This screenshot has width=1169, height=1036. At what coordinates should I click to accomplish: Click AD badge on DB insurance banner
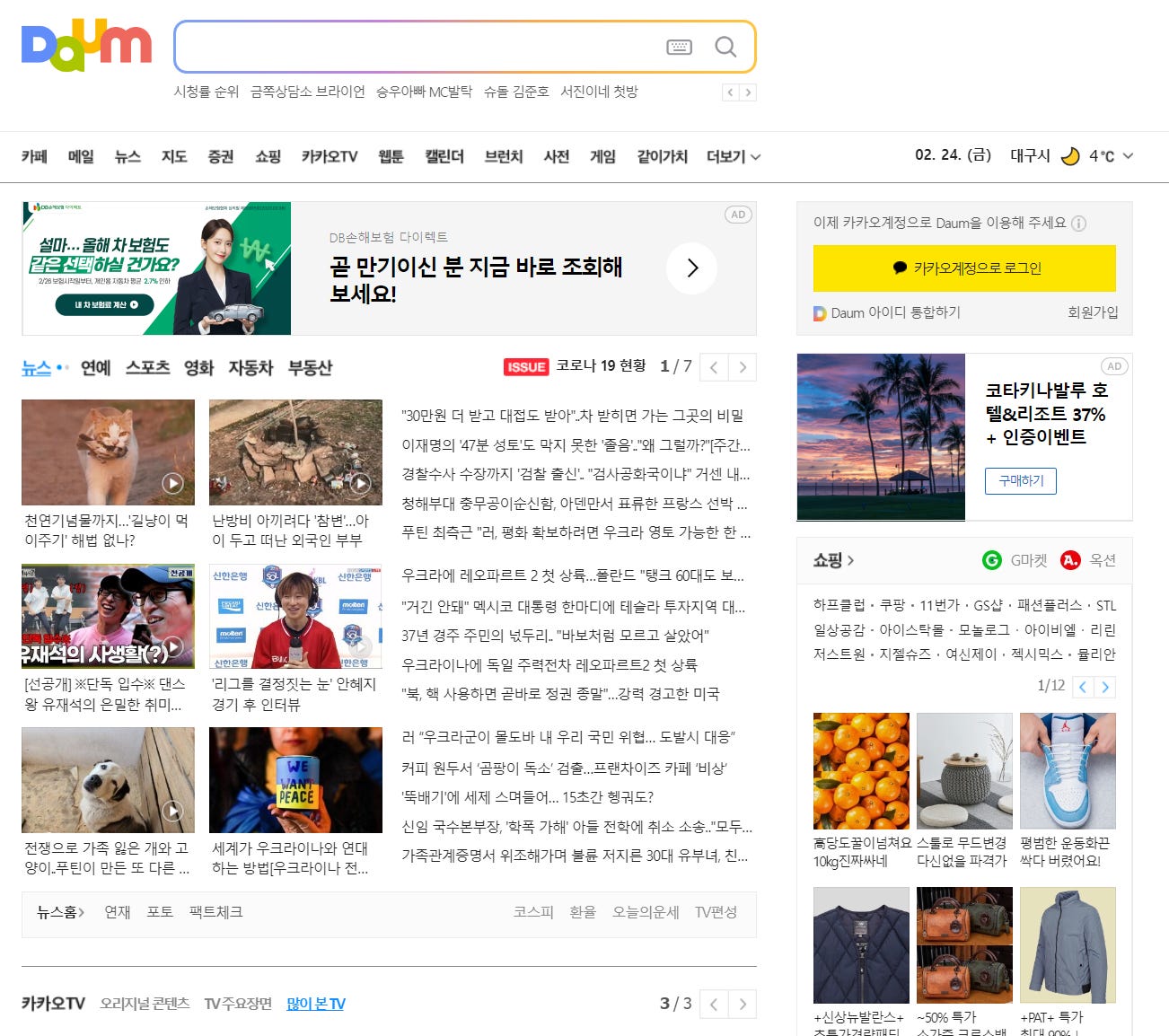[x=738, y=215]
